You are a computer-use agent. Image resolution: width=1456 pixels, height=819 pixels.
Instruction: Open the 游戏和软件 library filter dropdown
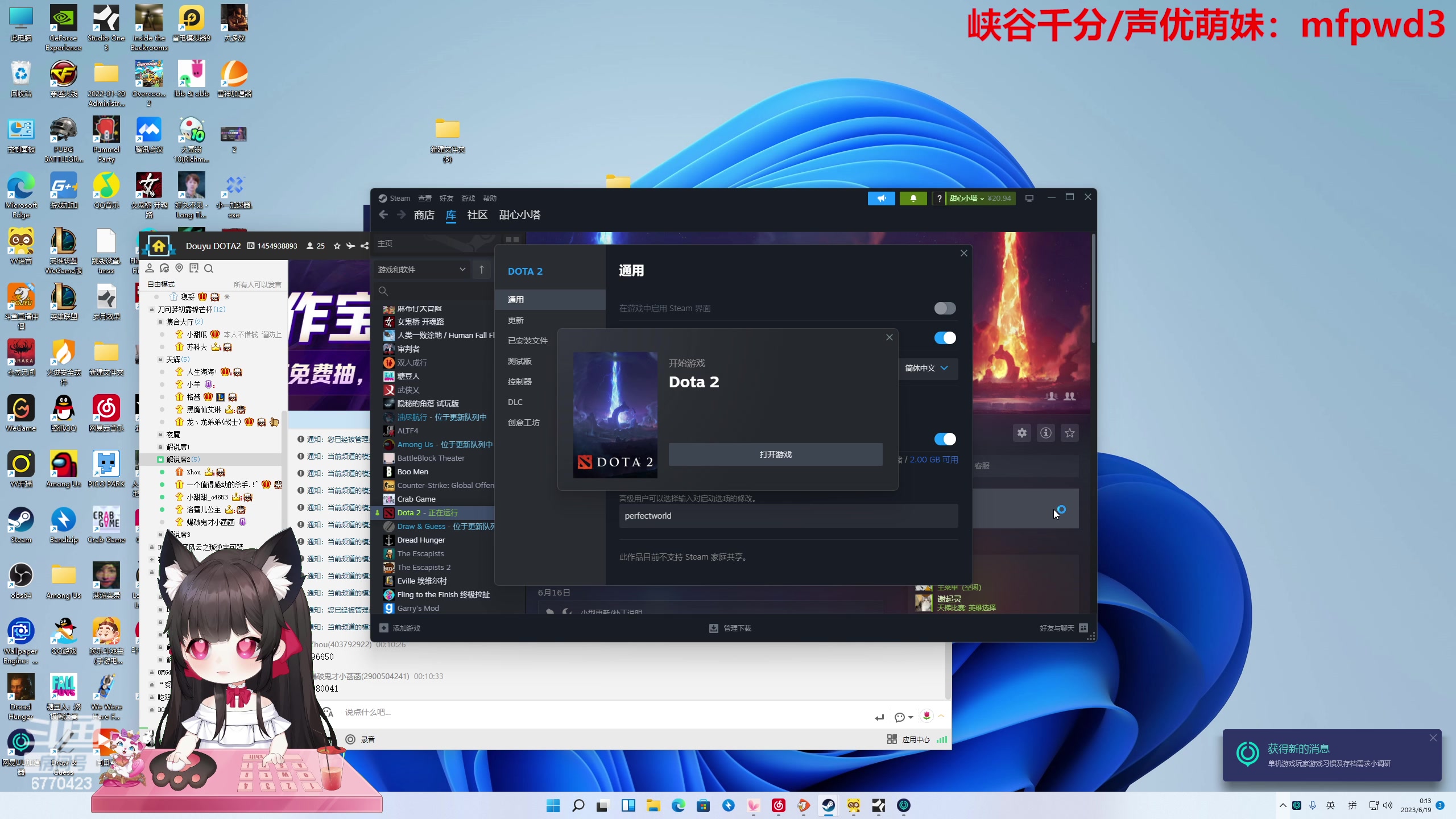tap(421, 269)
